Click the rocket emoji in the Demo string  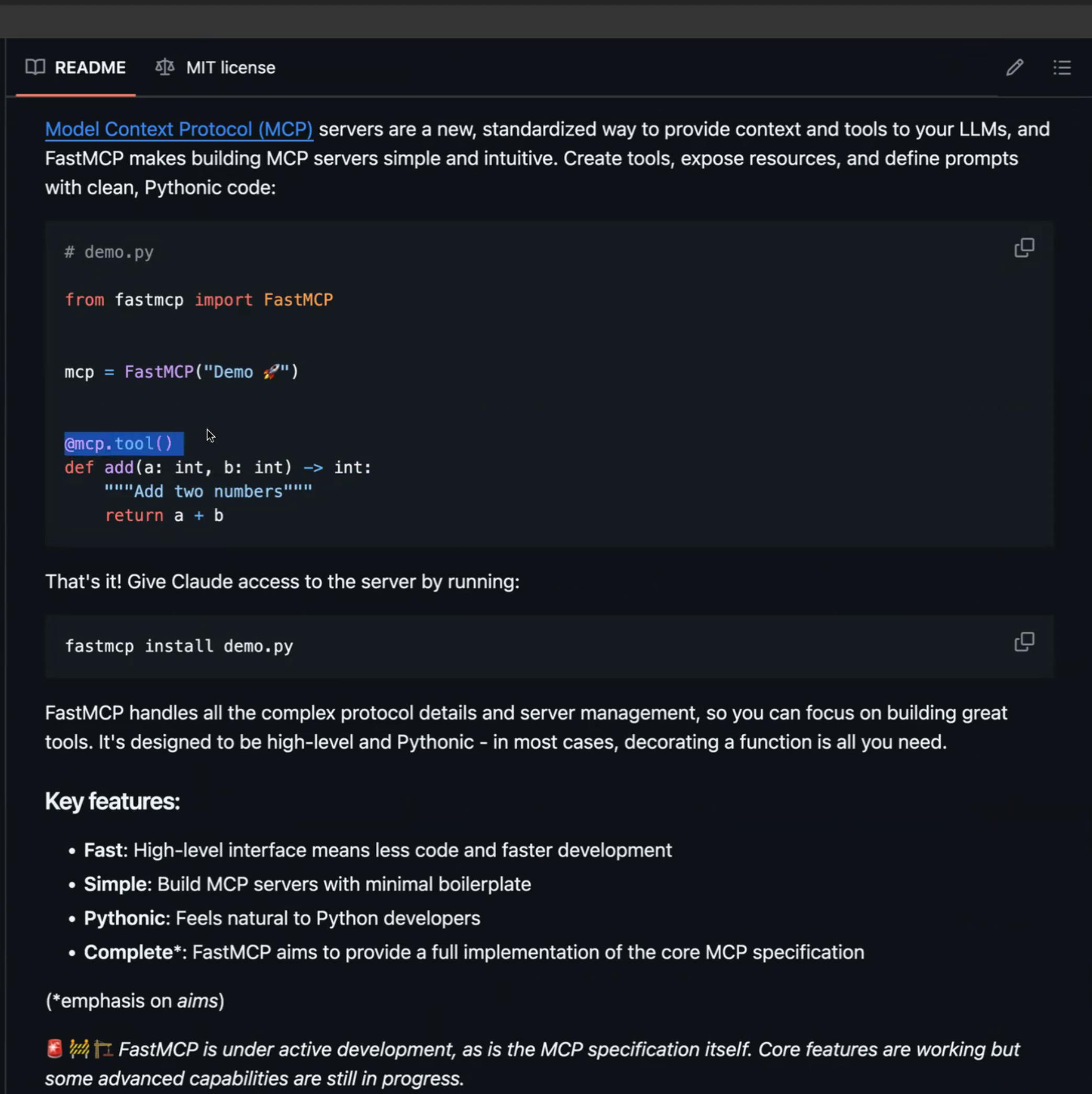271,372
